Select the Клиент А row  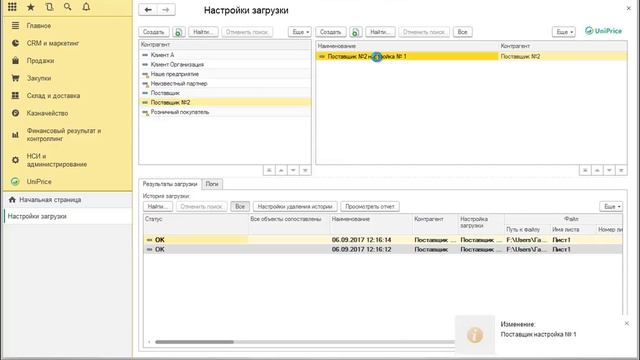tap(225, 55)
